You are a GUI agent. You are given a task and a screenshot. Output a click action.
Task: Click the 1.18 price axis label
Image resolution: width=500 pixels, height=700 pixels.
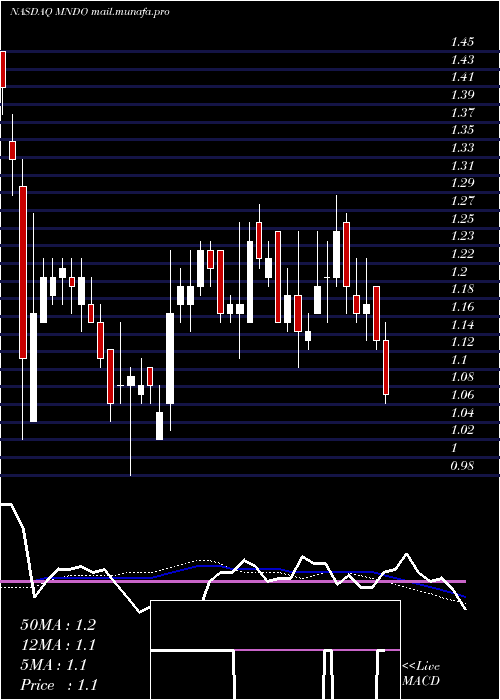[x=462, y=289]
